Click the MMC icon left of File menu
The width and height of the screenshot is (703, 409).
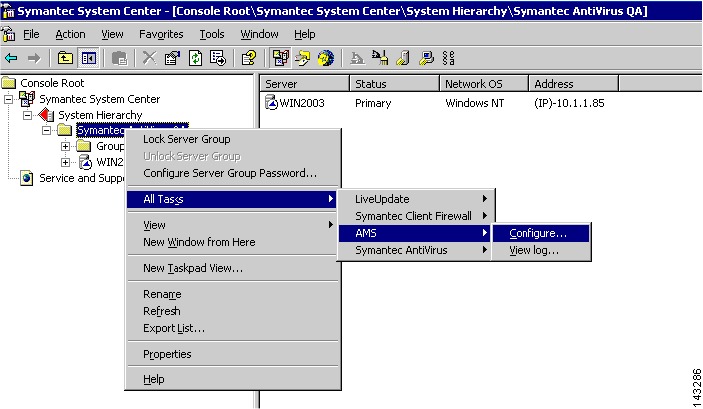(8, 34)
